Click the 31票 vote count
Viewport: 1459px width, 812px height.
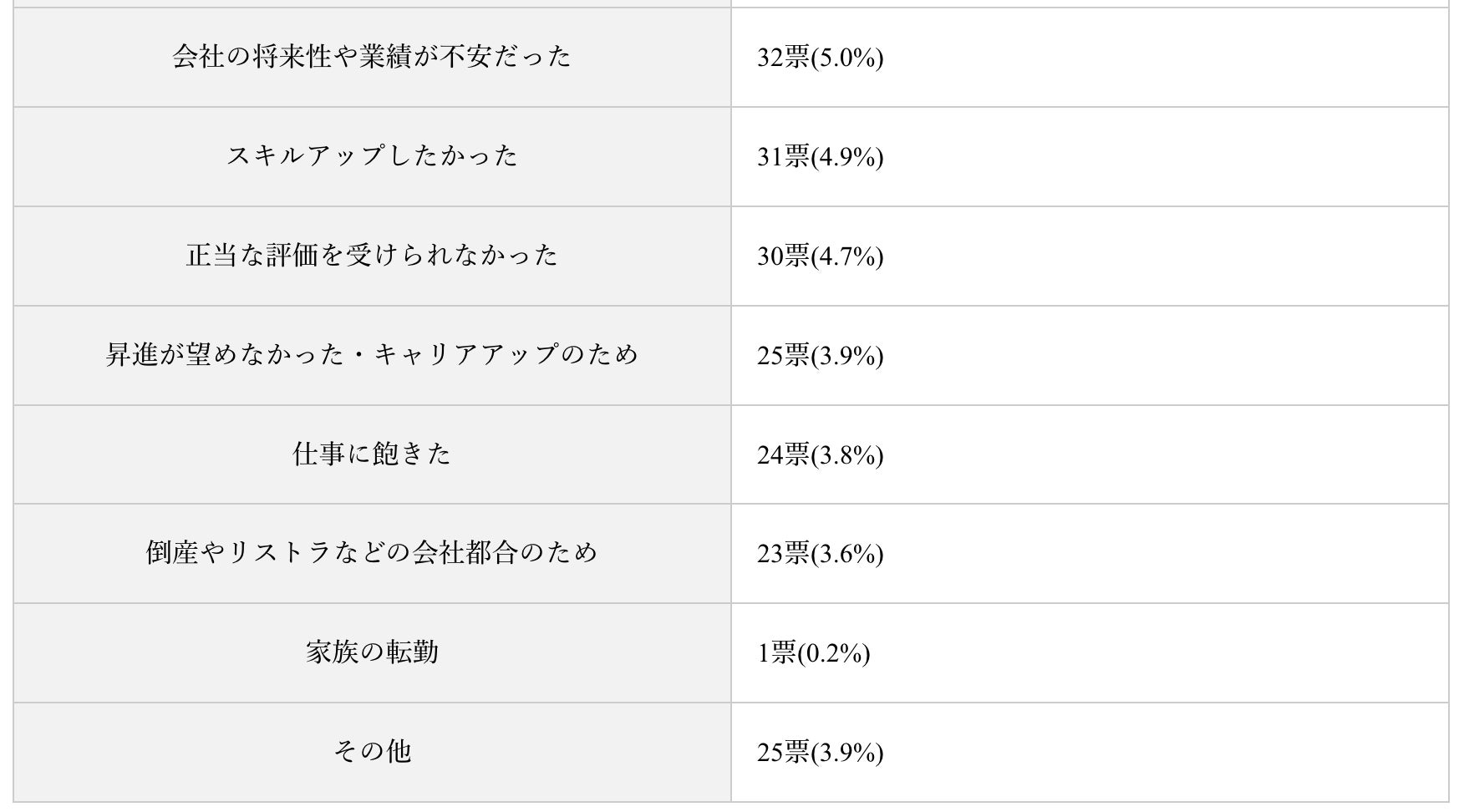(782, 157)
